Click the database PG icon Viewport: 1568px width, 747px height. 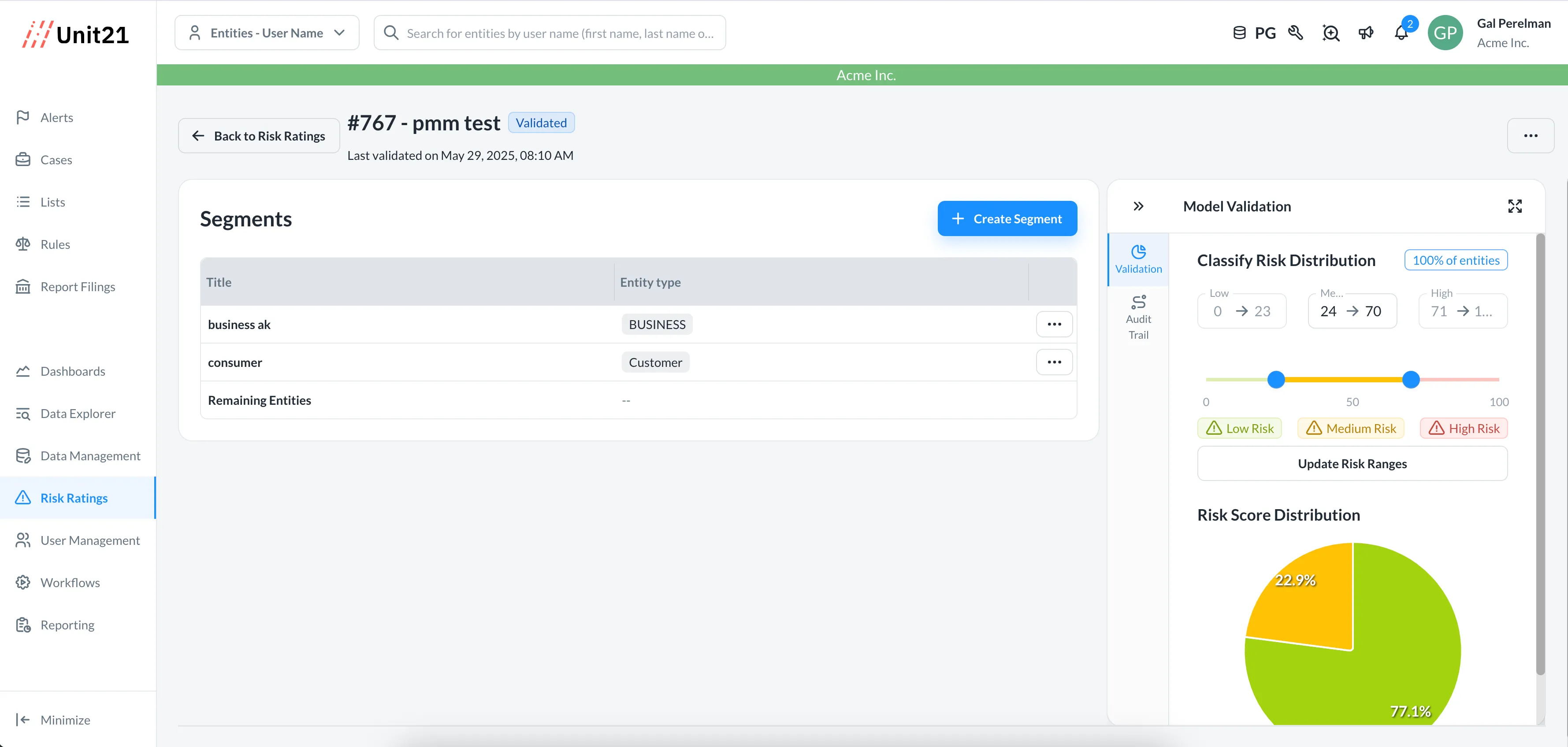pyautogui.click(x=1239, y=33)
